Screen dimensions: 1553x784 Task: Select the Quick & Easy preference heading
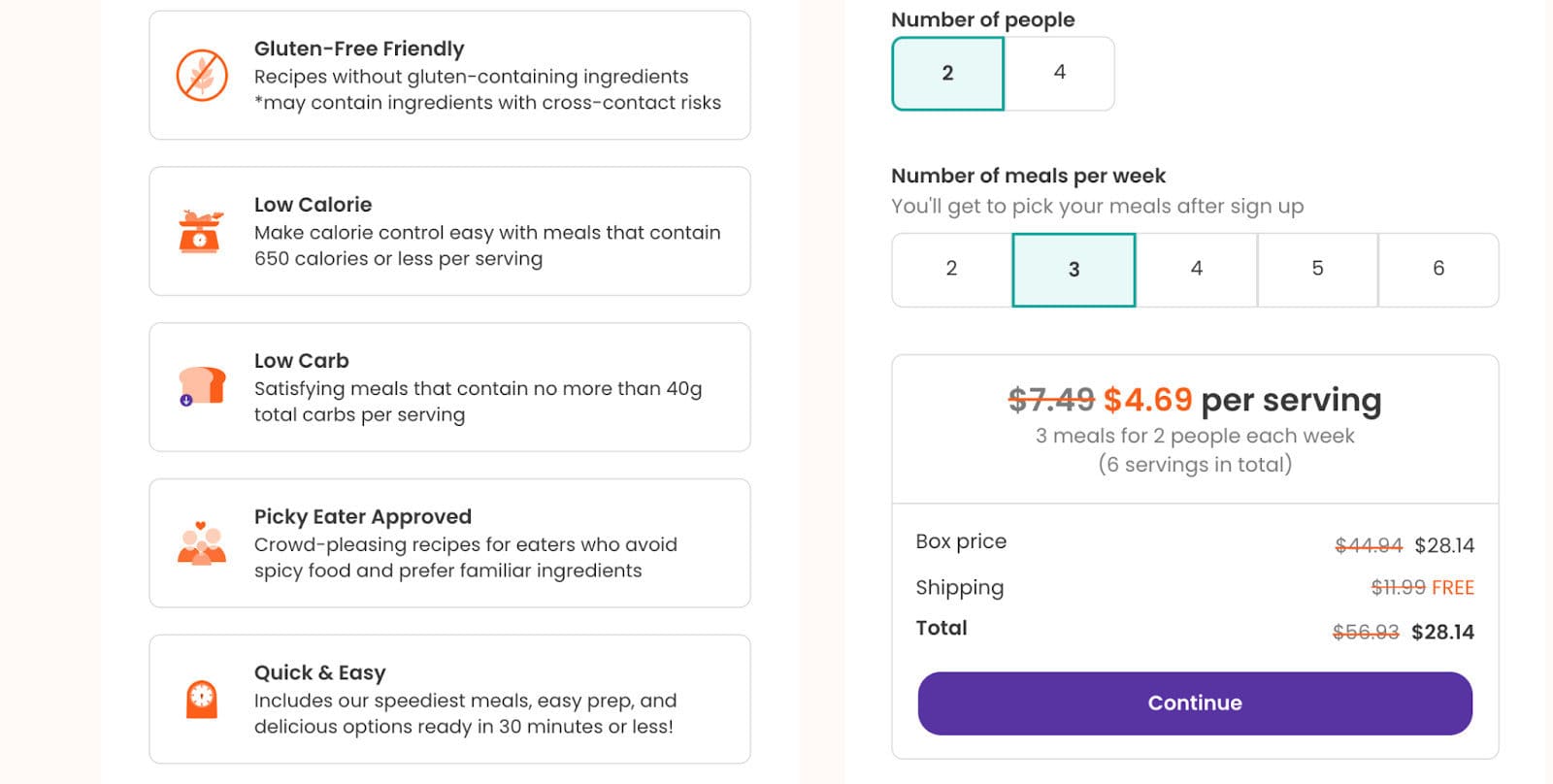pos(319,673)
